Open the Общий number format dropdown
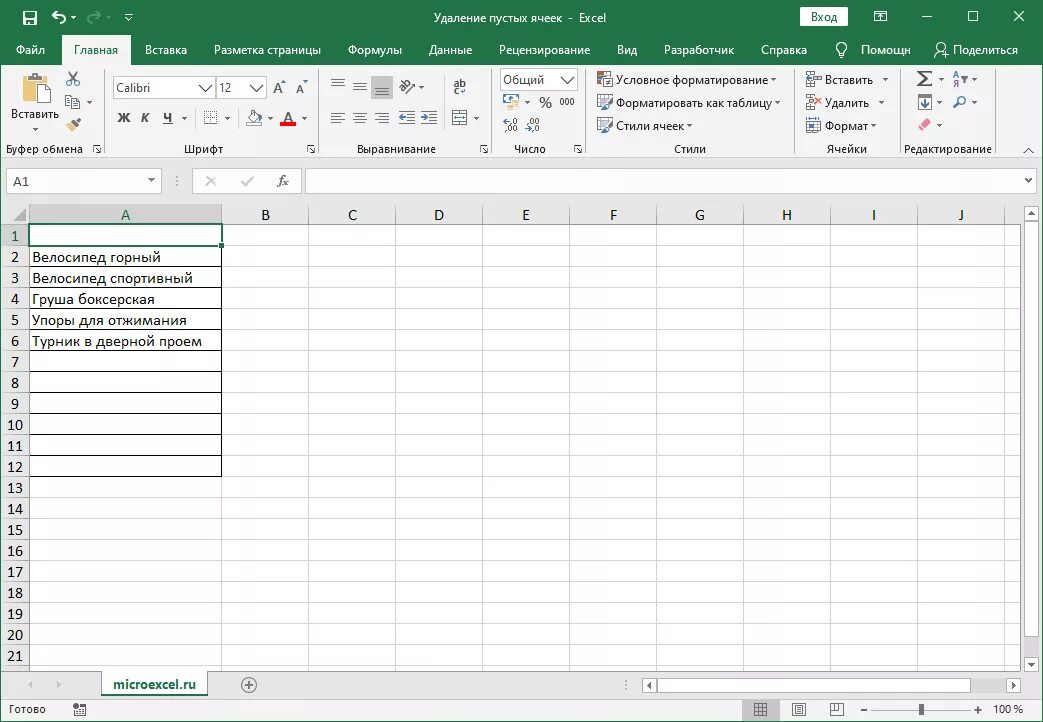The width and height of the screenshot is (1043, 722). [x=567, y=80]
